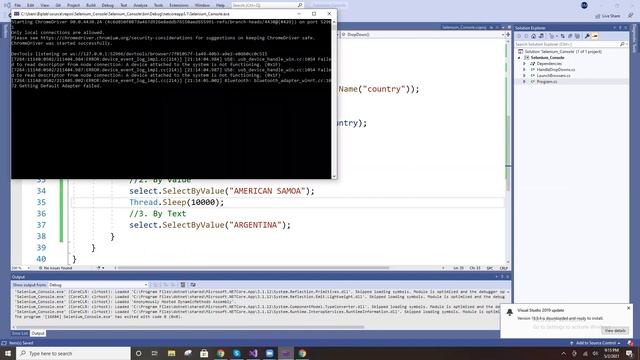This screenshot has height=360, width=640.
Task: Click Solution Explorer Sync with Active Document
Action: [563, 36]
